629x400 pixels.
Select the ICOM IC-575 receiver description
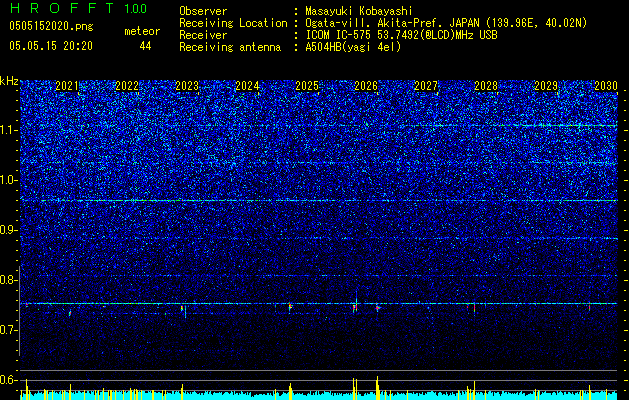pyautogui.click(x=401, y=35)
